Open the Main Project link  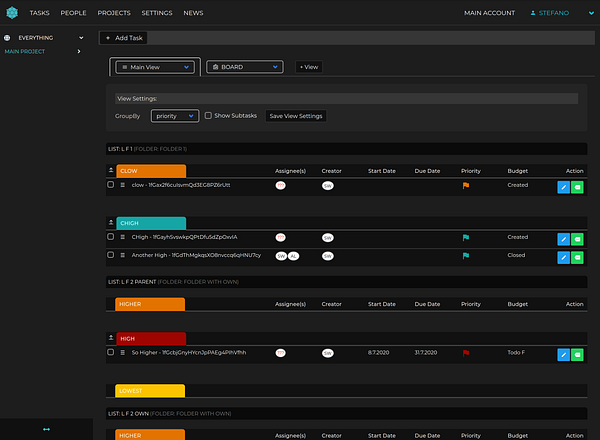(25, 51)
